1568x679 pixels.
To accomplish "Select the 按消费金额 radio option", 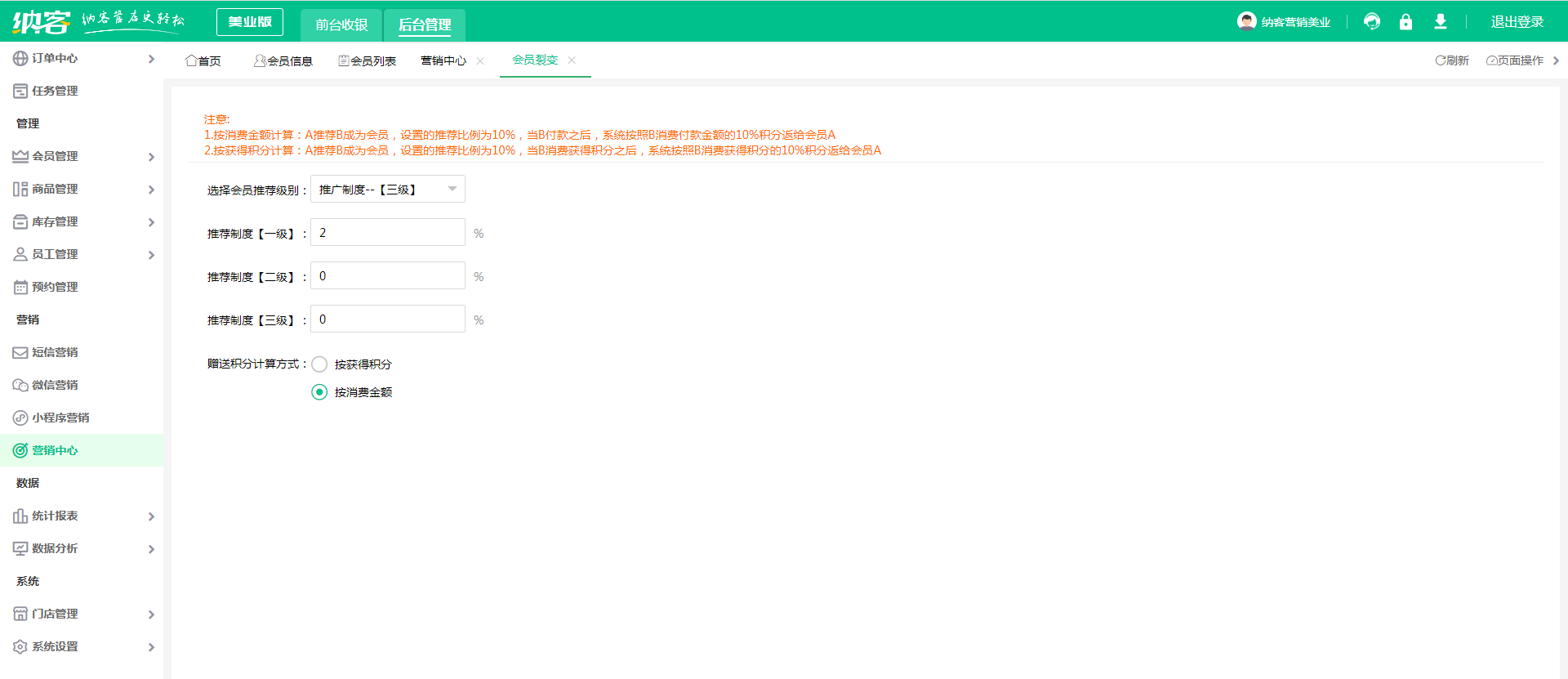I will (x=319, y=392).
